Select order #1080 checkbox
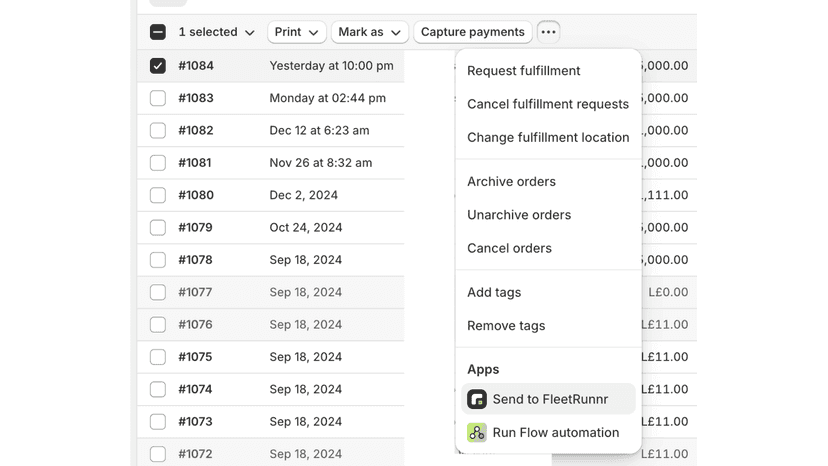Image resolution: width=828 pixels, height=466 pixels. [157, 195]
